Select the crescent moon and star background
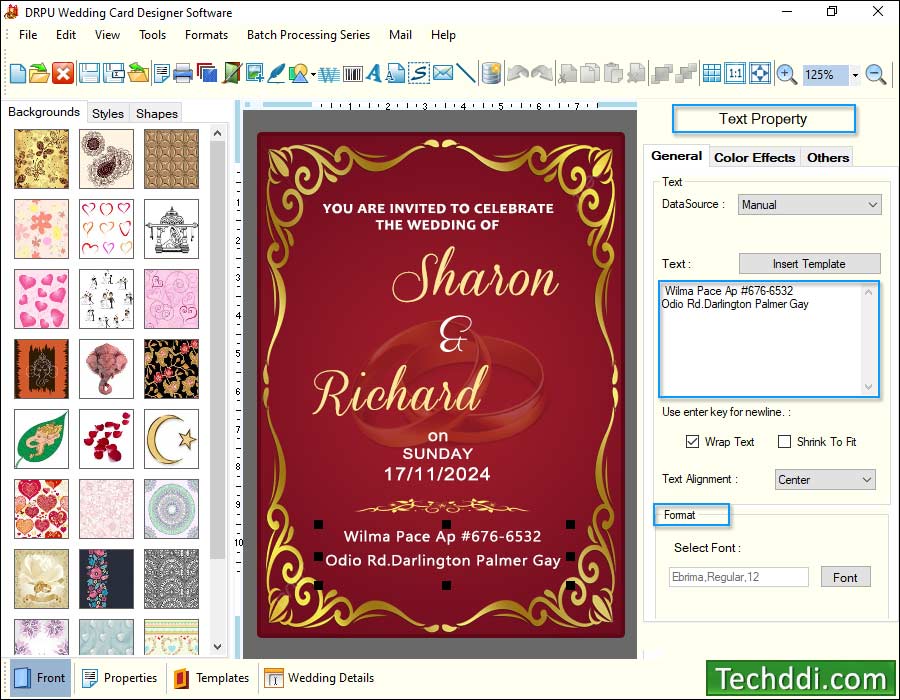This screenshot has height=700, width=900. tap(171, 439)
